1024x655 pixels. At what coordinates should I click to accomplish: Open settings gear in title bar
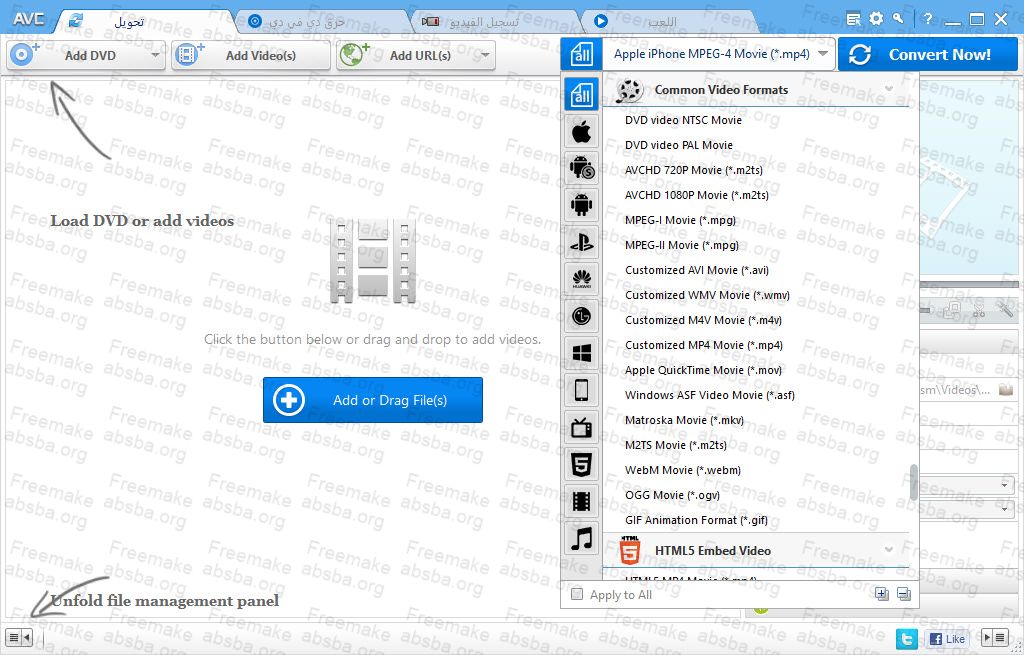pos(876,18)
